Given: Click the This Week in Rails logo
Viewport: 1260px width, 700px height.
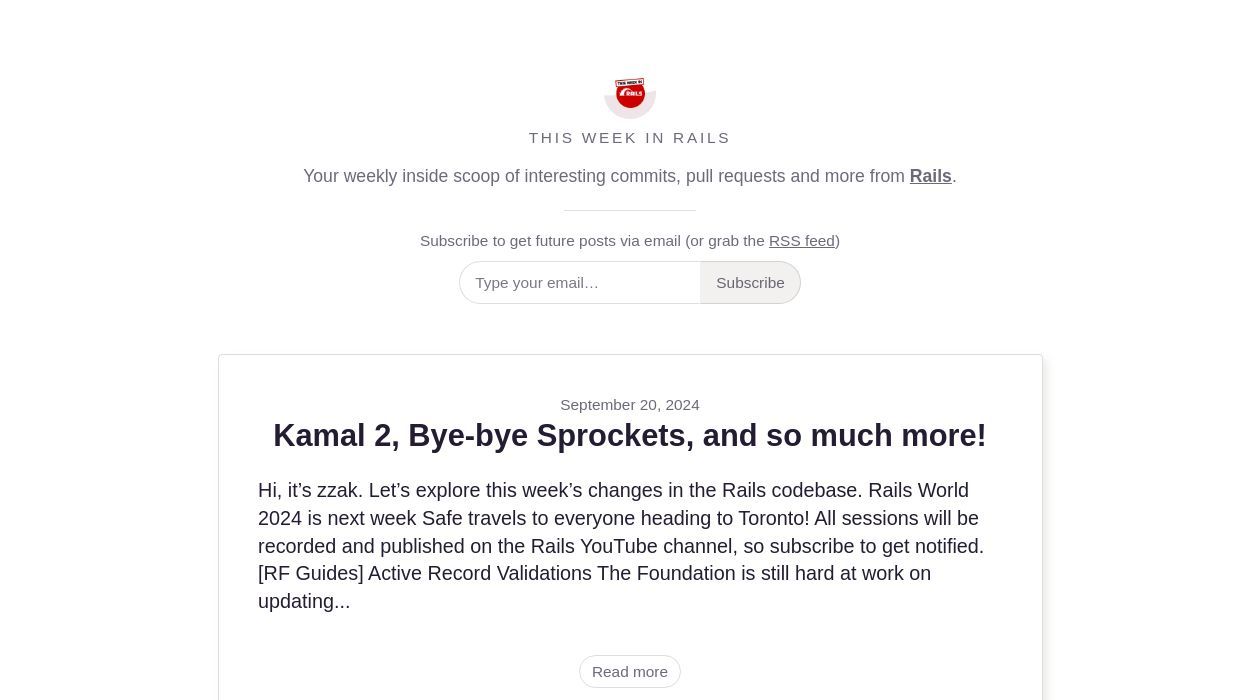Looking at the screenshot, I should 630,93.
